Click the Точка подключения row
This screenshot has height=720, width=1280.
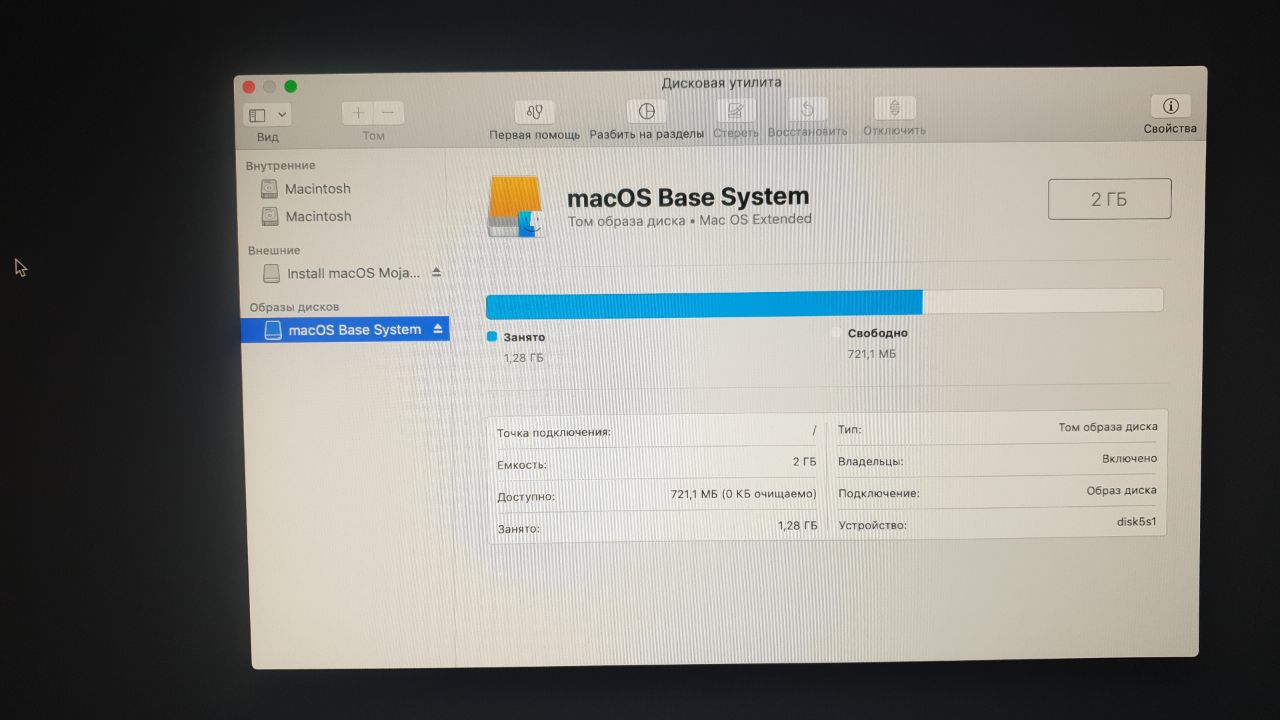[x=657, y=432]
